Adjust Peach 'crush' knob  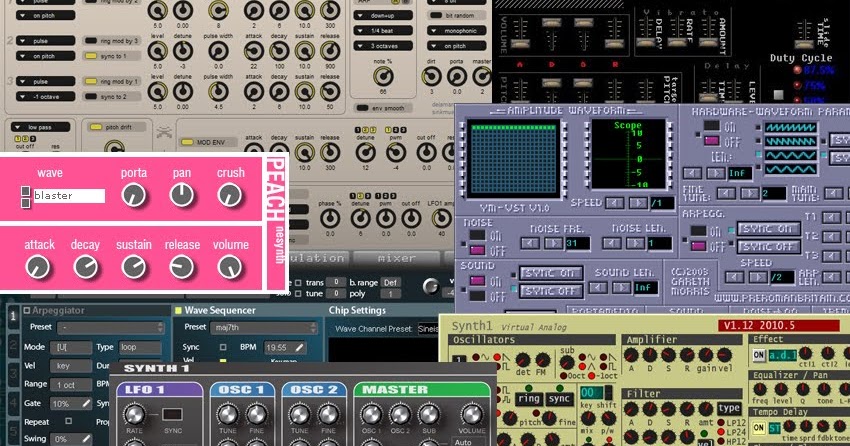230,195
